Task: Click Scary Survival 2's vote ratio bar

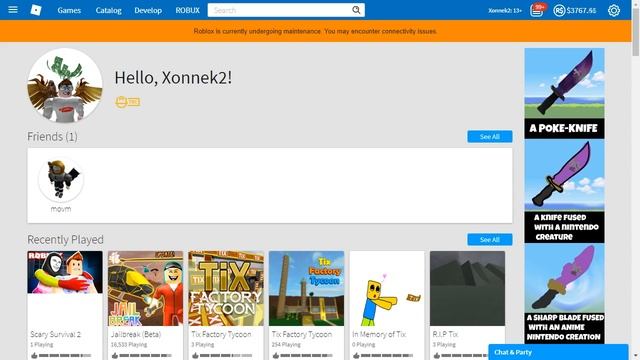Action: (65, 356)
